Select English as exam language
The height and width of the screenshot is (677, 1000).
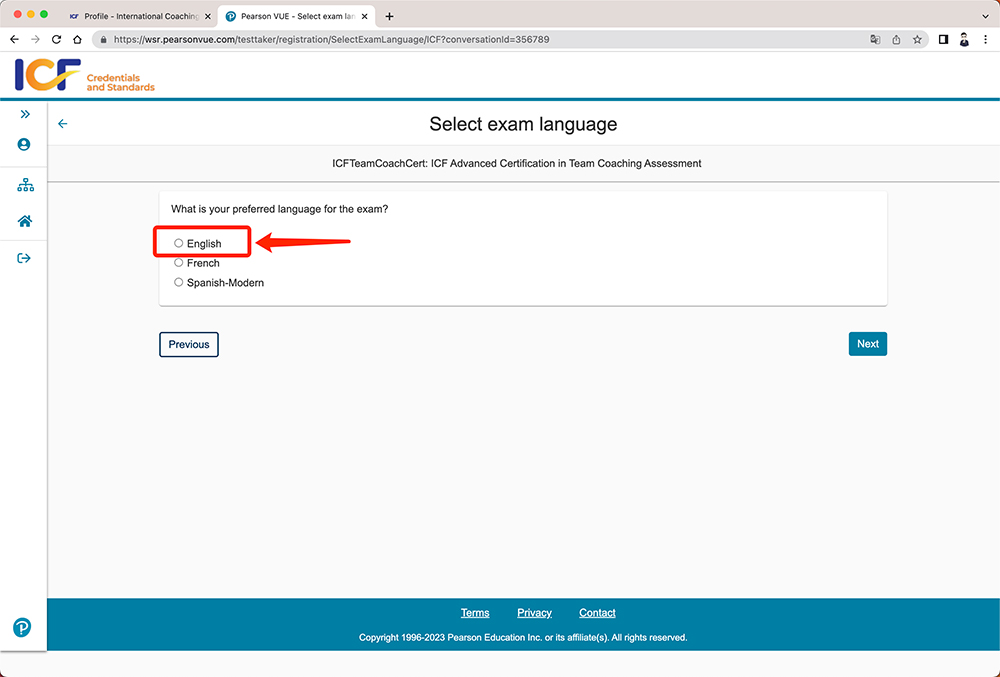179,243
